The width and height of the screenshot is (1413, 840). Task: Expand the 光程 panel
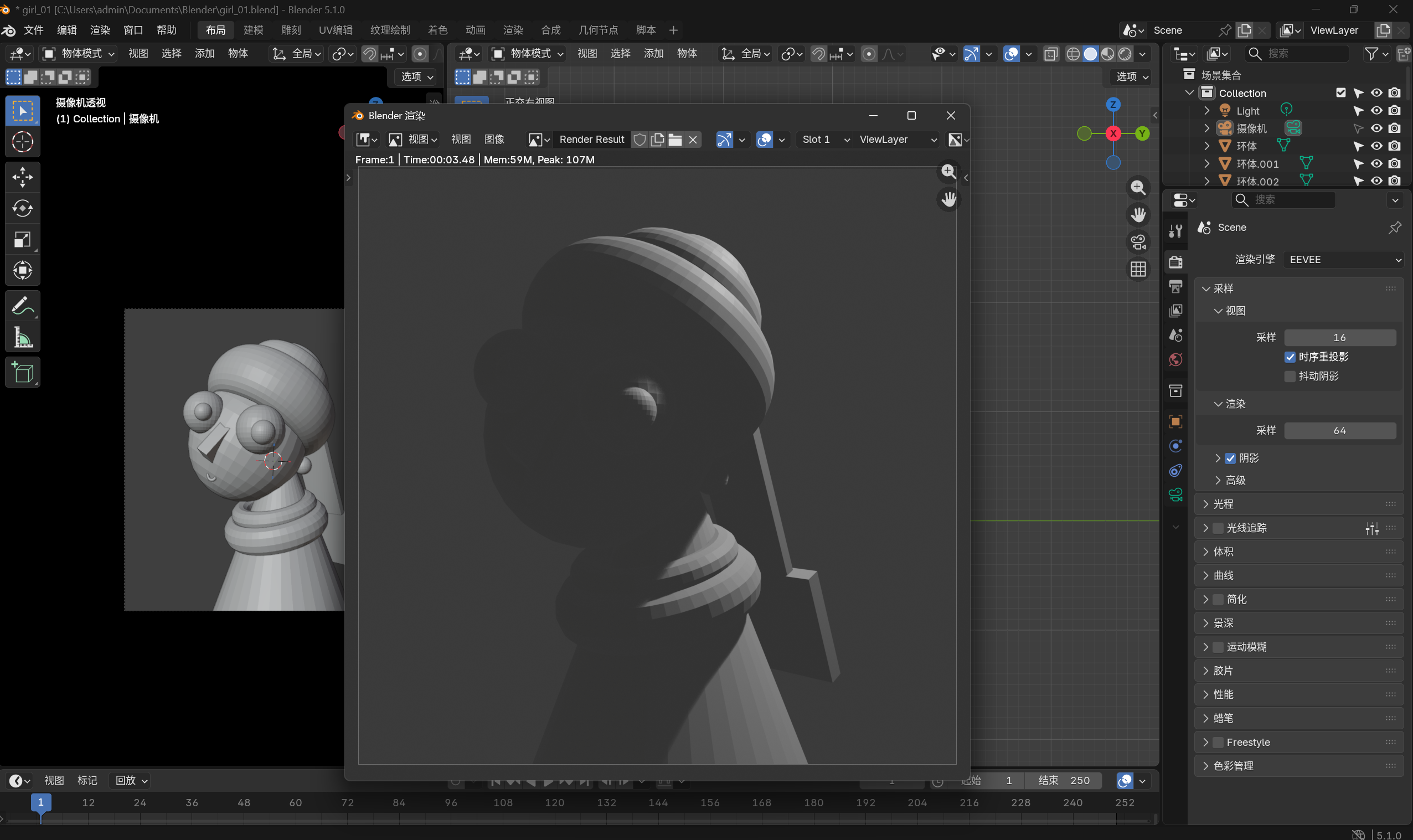(x=1223, y=504)
